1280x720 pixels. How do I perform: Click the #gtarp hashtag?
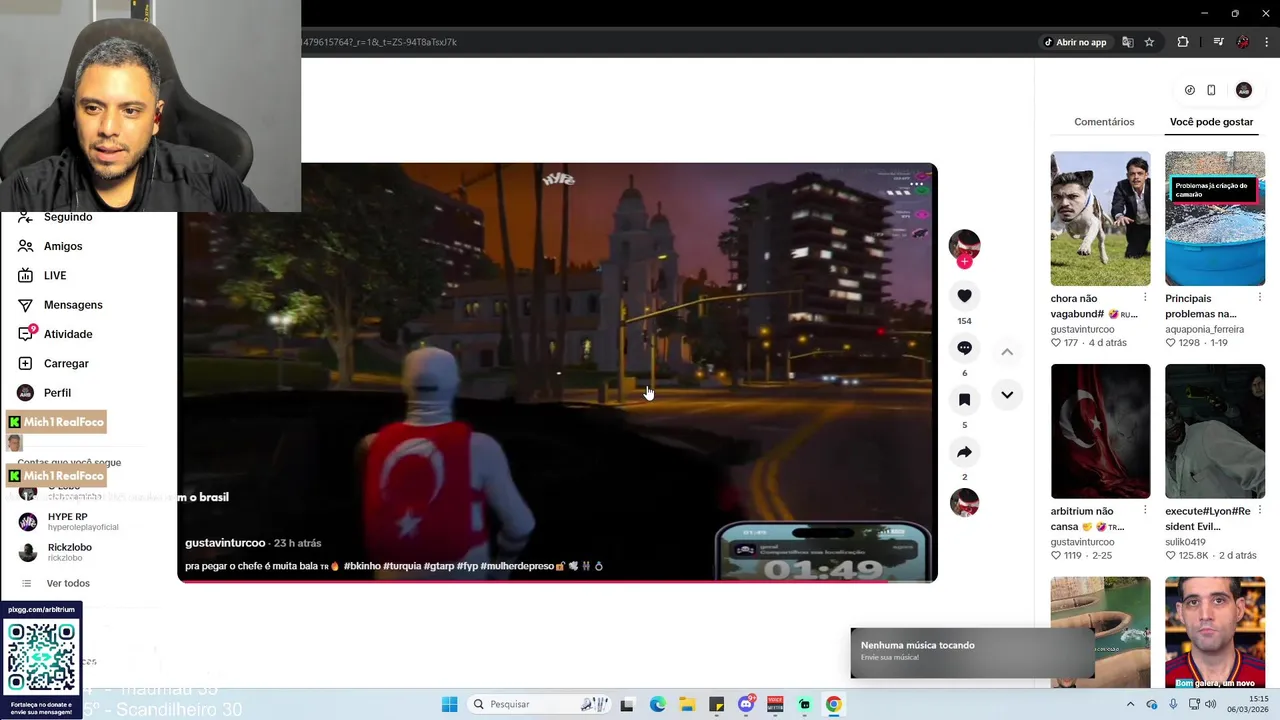tap(439, 566)
